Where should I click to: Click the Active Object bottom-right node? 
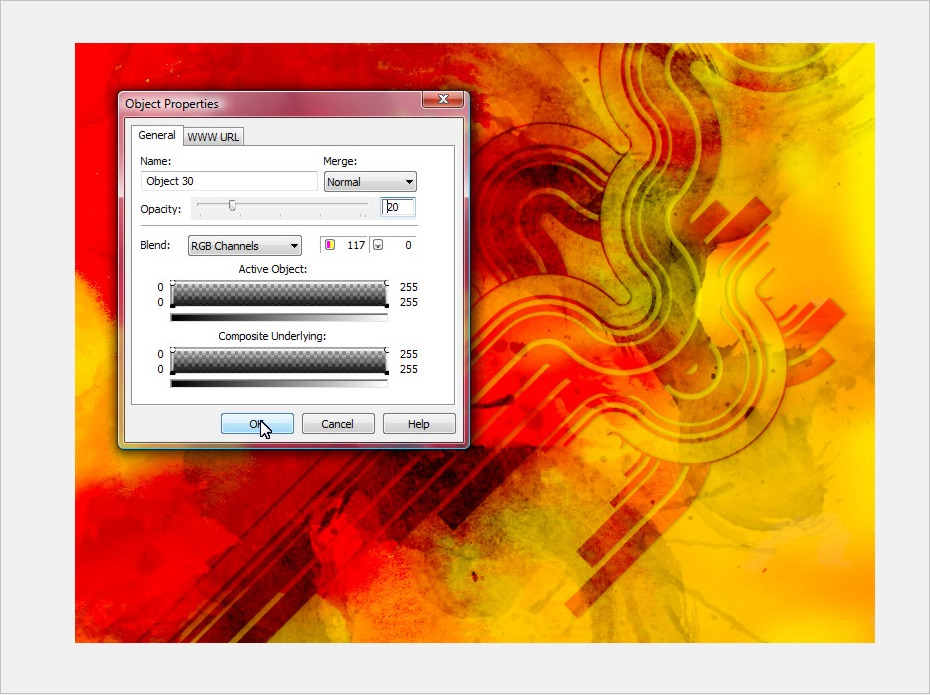pyautogui.click(x=386, y=305)
